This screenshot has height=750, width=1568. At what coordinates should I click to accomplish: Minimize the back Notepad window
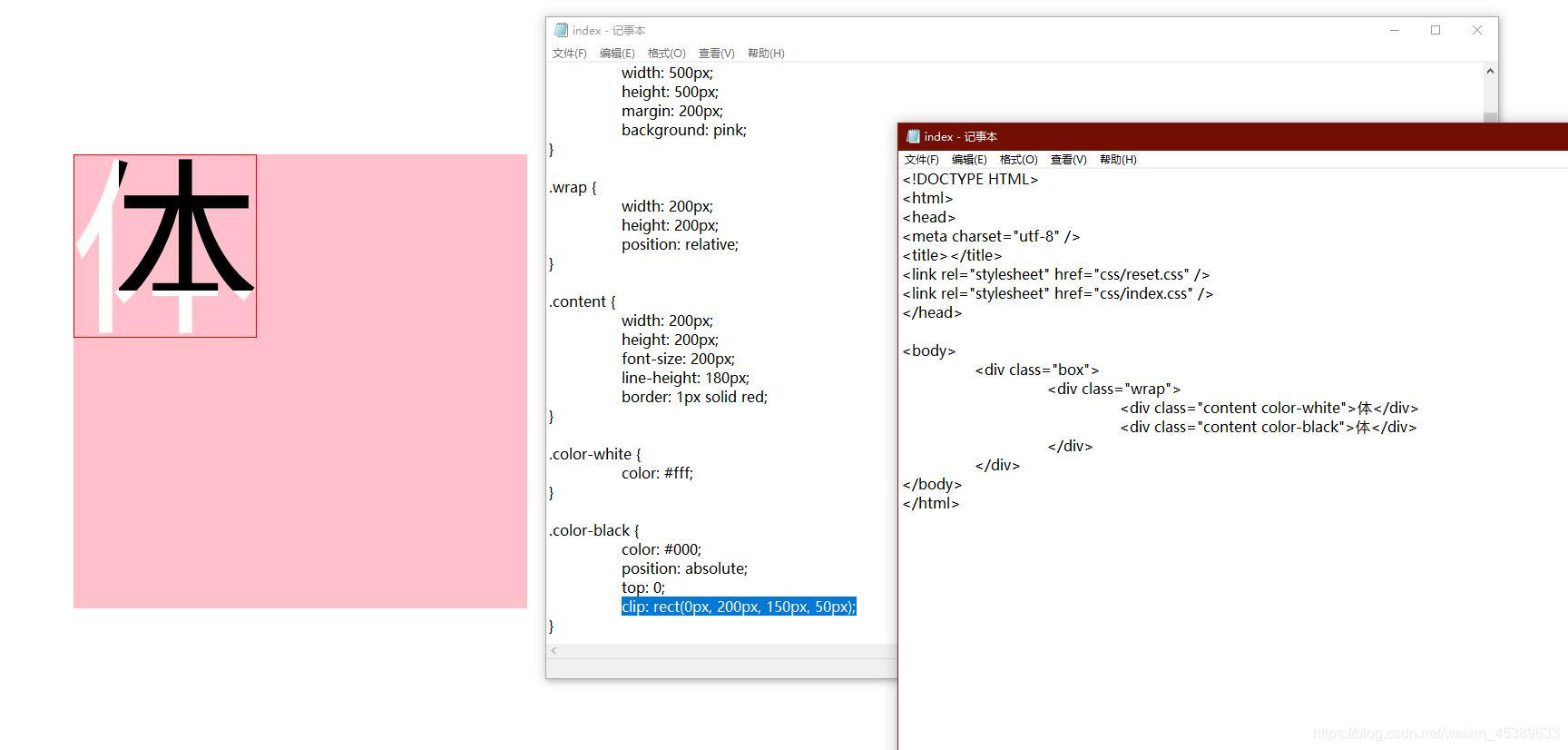coord(1395,30)
